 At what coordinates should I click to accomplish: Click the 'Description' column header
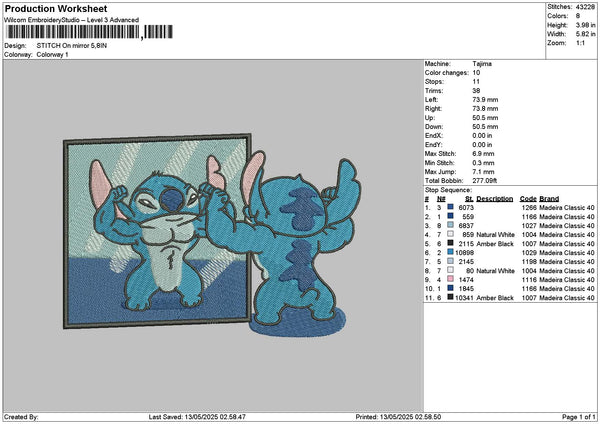pos(495,199)
